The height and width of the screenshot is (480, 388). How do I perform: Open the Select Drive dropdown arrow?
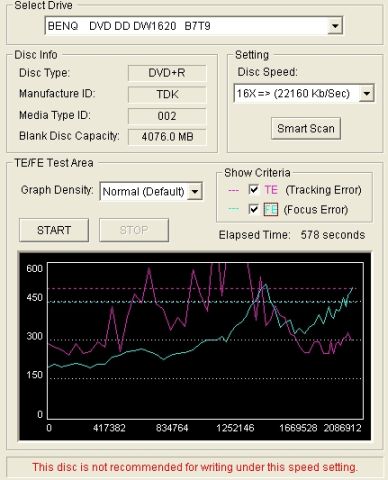[x=335, y=26]
